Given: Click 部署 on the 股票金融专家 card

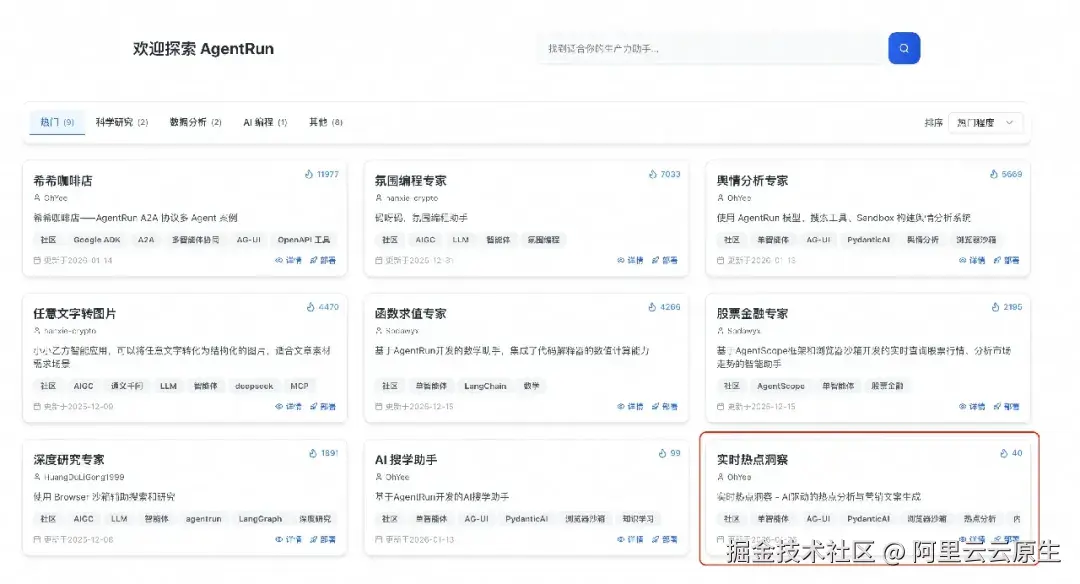Looking at the screenshot, I should coord(1006,406).
